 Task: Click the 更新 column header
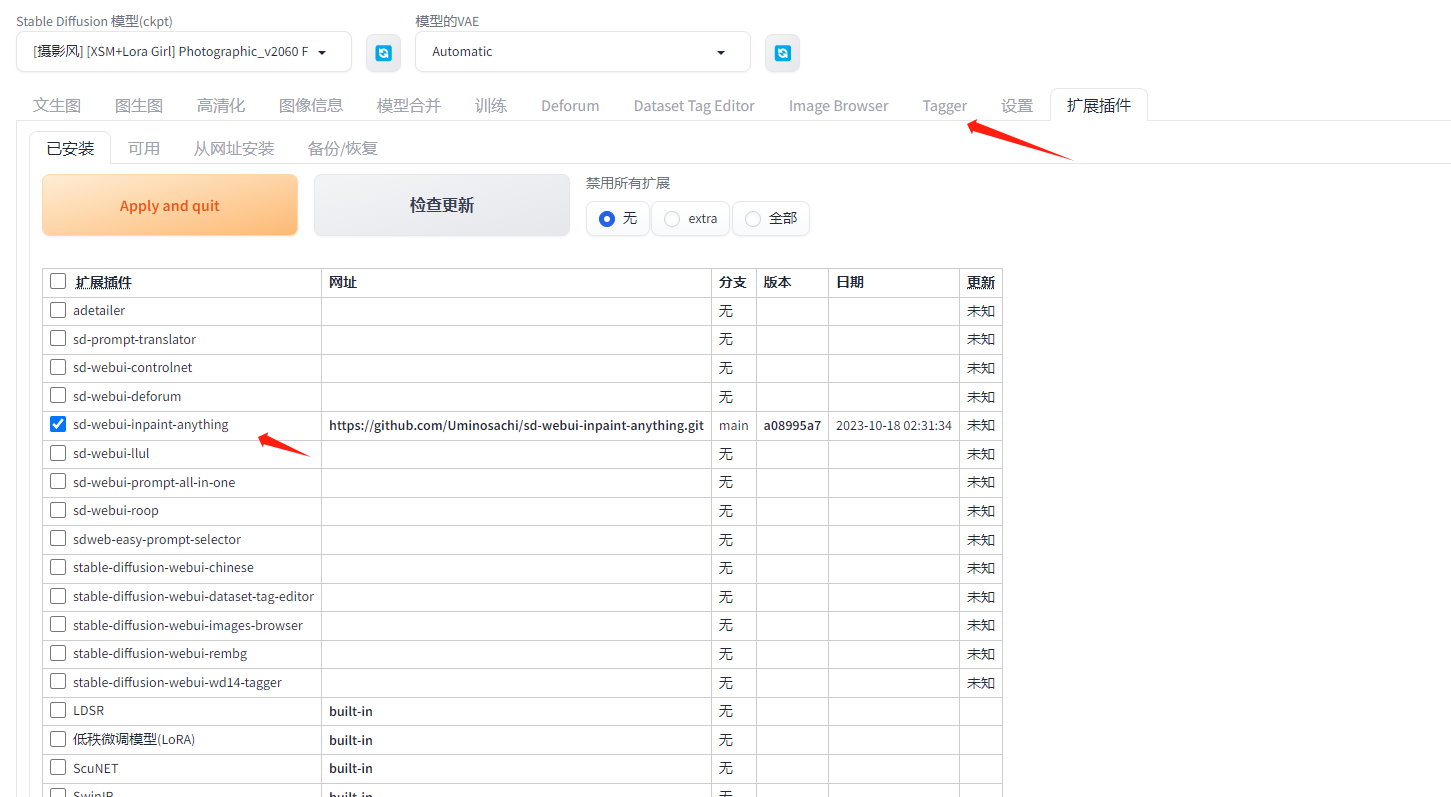tap(981, 282)
